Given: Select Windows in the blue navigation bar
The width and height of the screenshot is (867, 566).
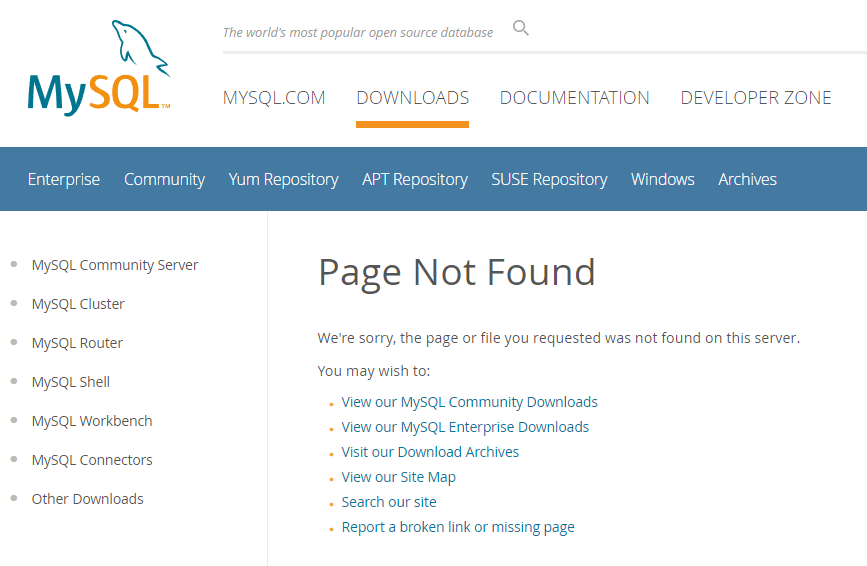Looking at the screenshot, I should (x=662, y=179).
